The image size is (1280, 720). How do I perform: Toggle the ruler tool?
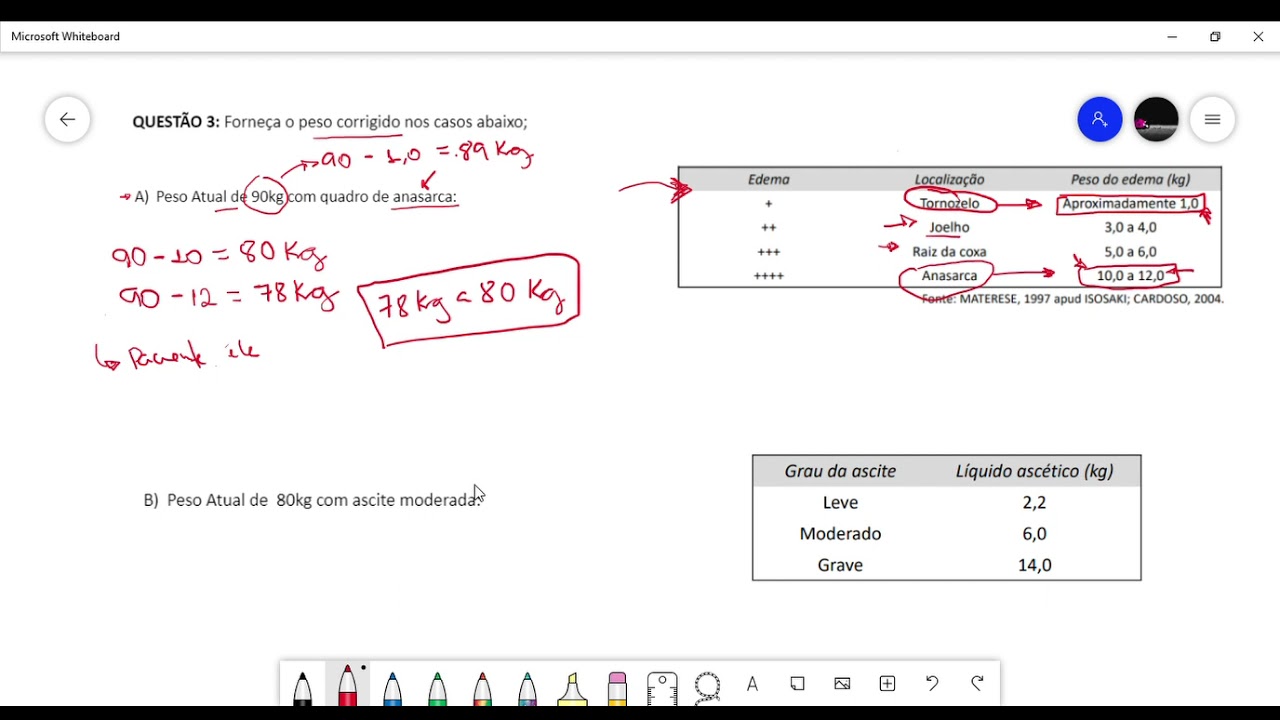click(662, 688)
